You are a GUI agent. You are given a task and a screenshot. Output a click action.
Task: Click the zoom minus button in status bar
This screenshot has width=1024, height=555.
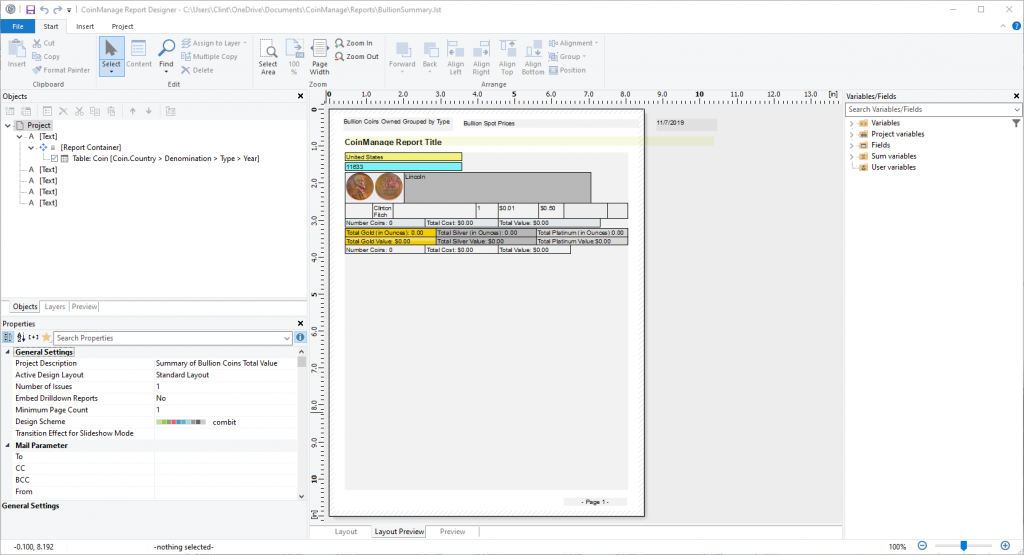click(922, 546)
